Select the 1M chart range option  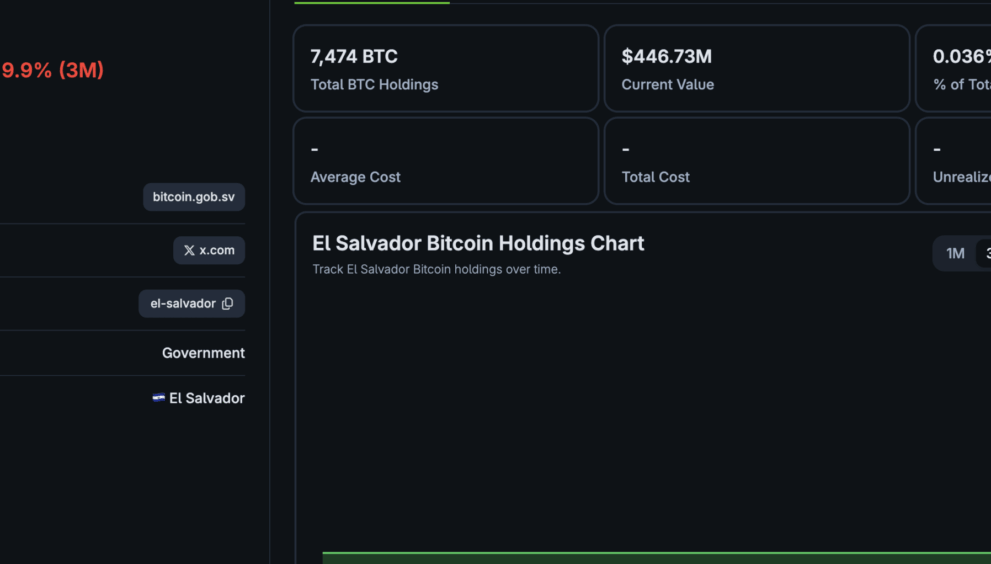[x=955, y=254]
